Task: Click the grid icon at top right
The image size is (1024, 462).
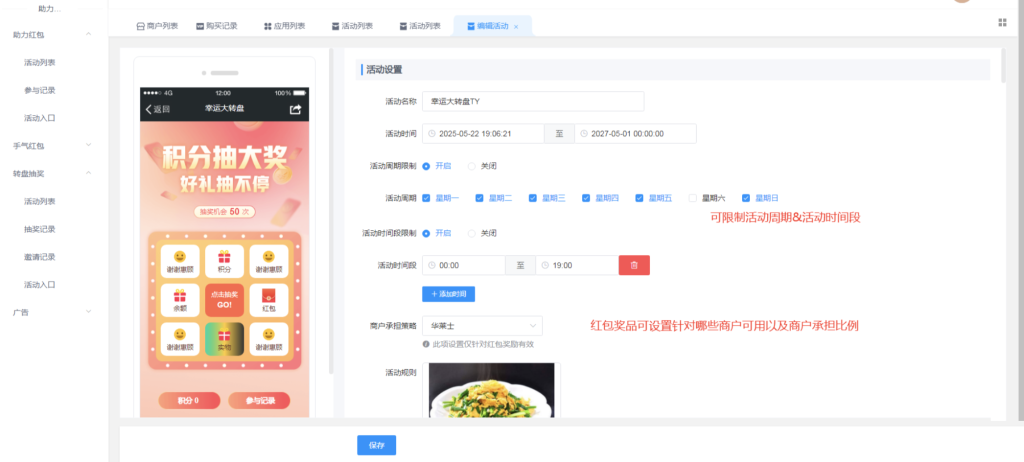Action: coord(1002,22)
